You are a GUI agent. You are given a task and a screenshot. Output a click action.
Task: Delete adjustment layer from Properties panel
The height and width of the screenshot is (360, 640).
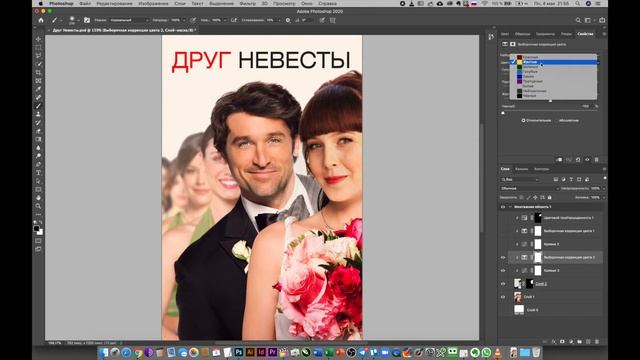[x=596, y=160]
